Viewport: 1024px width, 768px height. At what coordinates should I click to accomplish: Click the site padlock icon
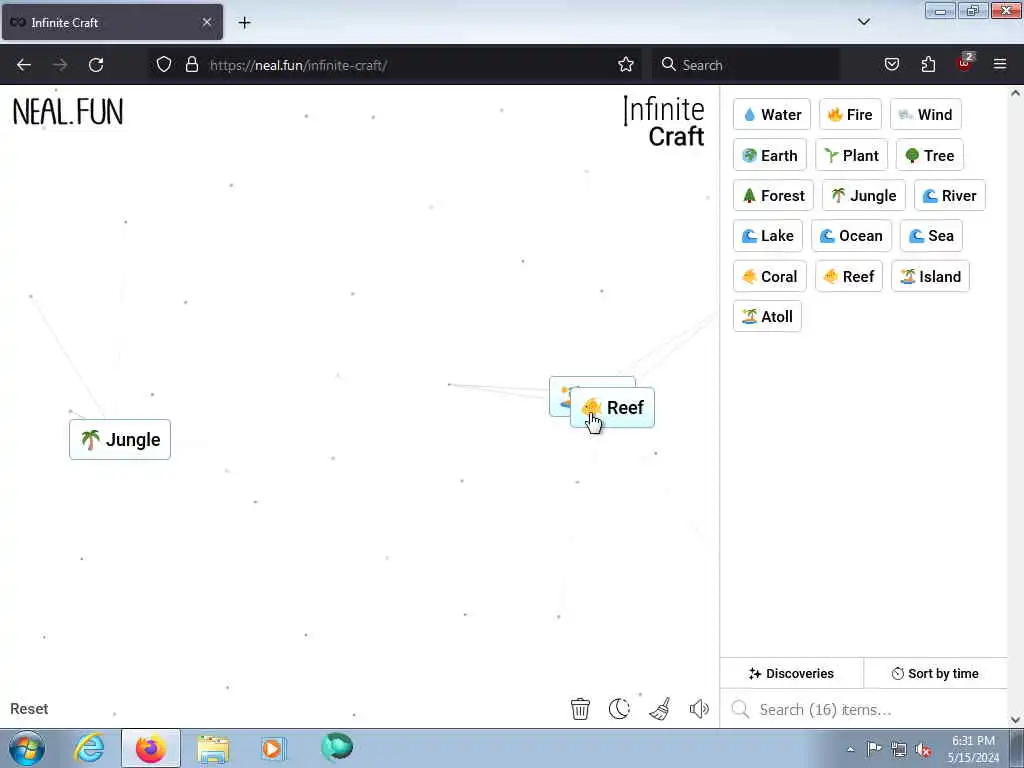coord(191,64)
